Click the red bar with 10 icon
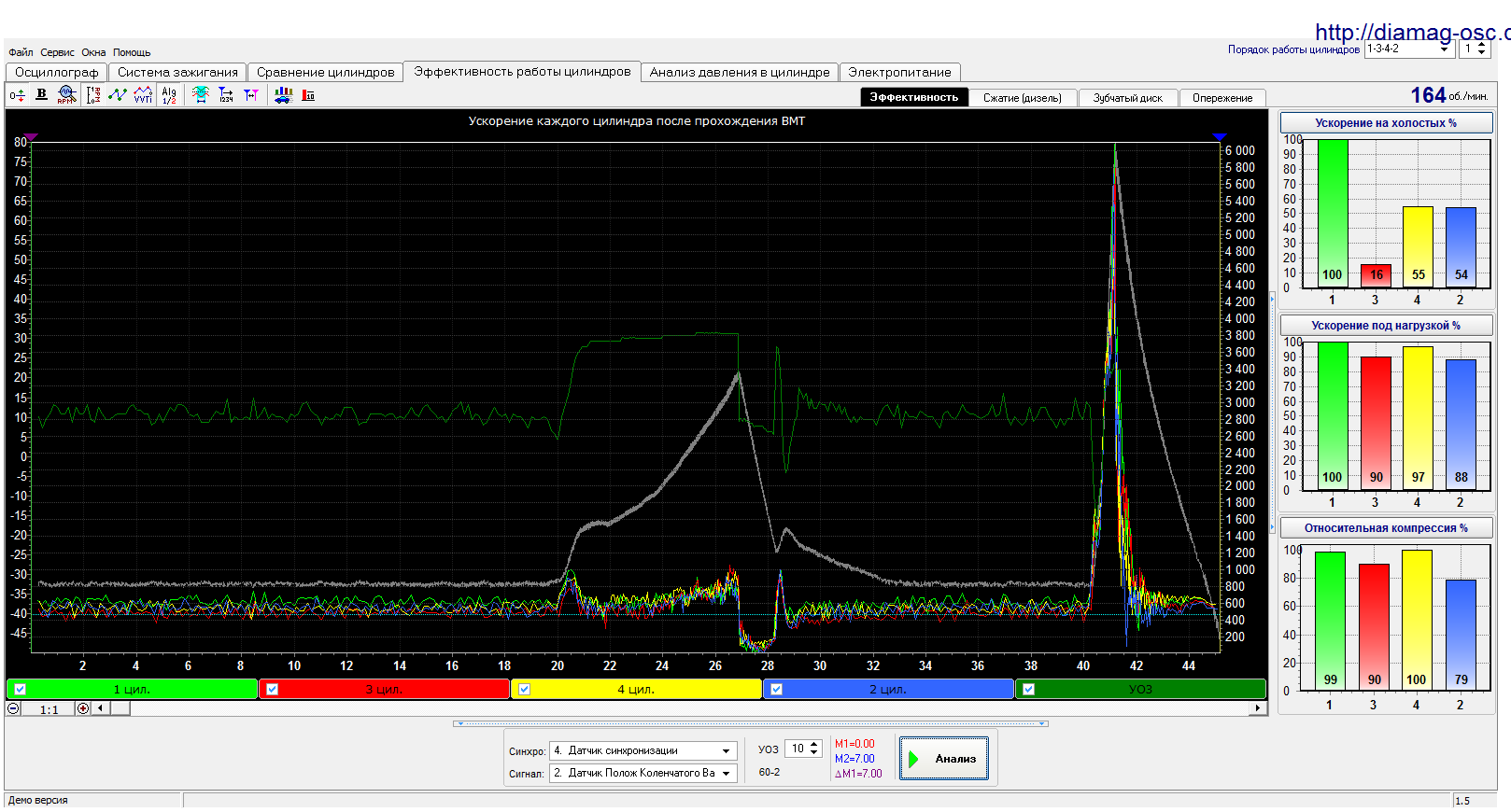The height and width of the screenshot is (812, 1511). pyautogui.click(x=308, y=95)
